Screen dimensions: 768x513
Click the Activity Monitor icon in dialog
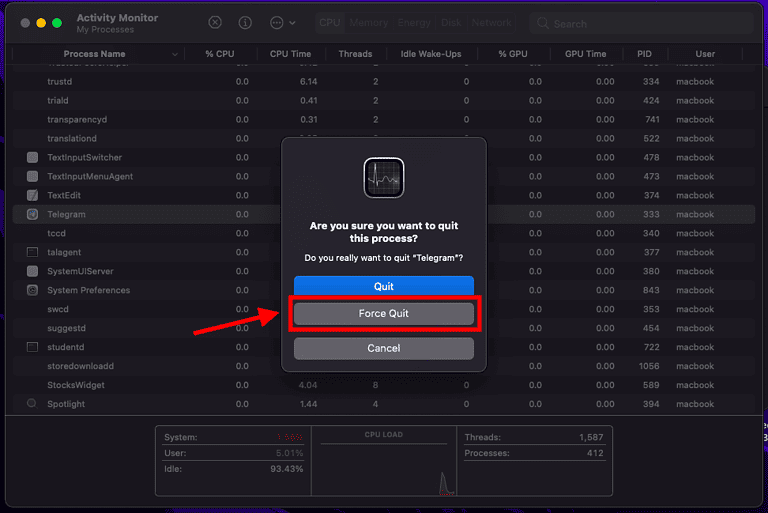383,178
